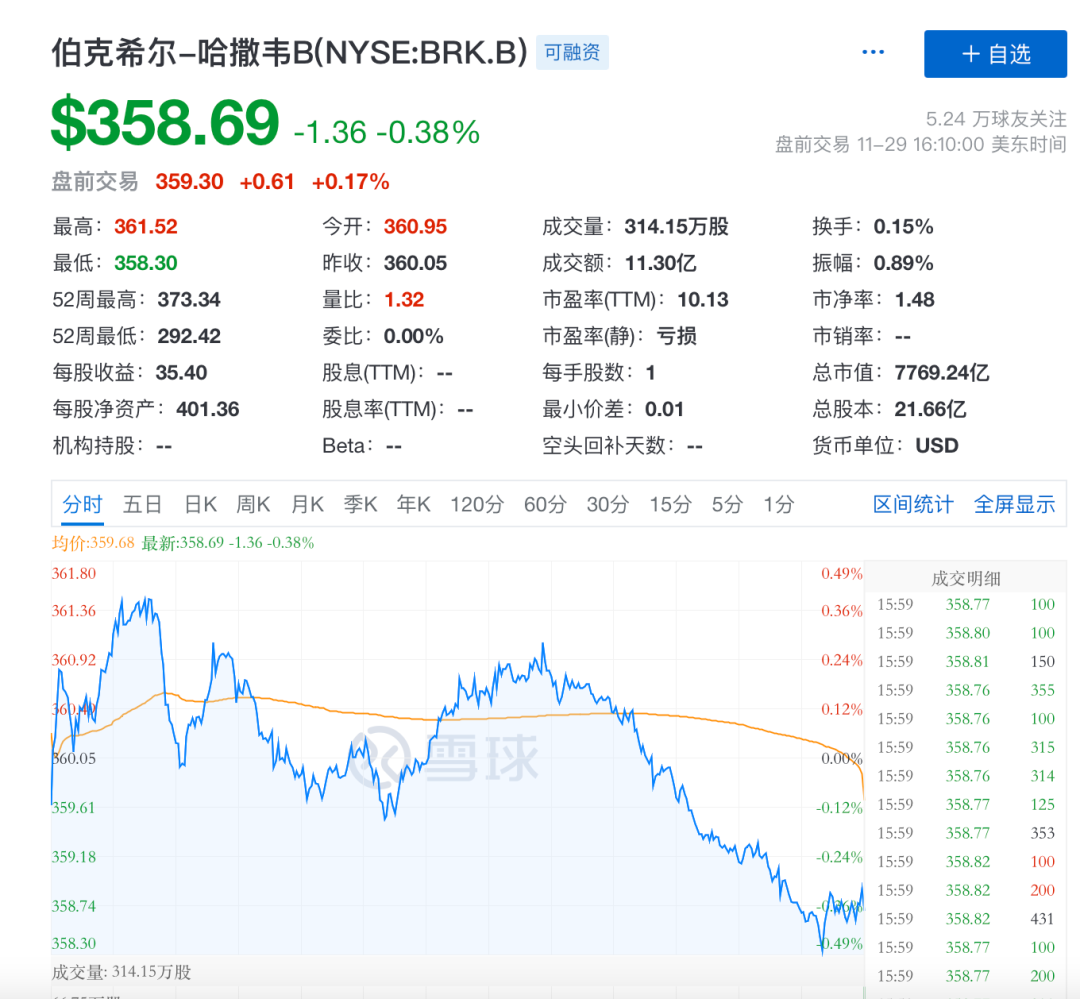The height and width of the screenshot is (999, 1080).
Task: Select the 月K monthly chart tab
Action: tap(307, 505)
